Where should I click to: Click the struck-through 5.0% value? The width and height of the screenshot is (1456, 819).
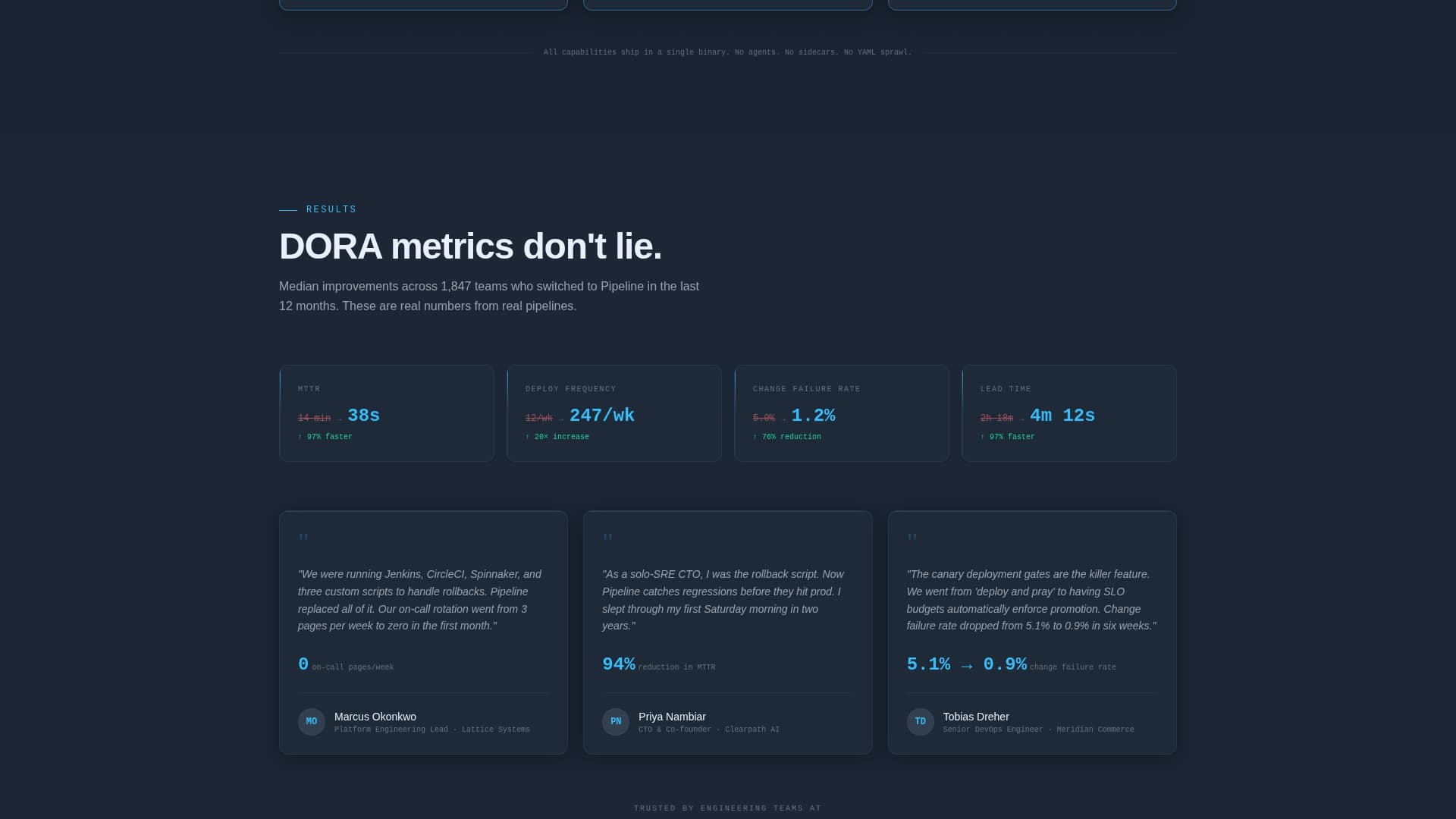tap(764, 418)
